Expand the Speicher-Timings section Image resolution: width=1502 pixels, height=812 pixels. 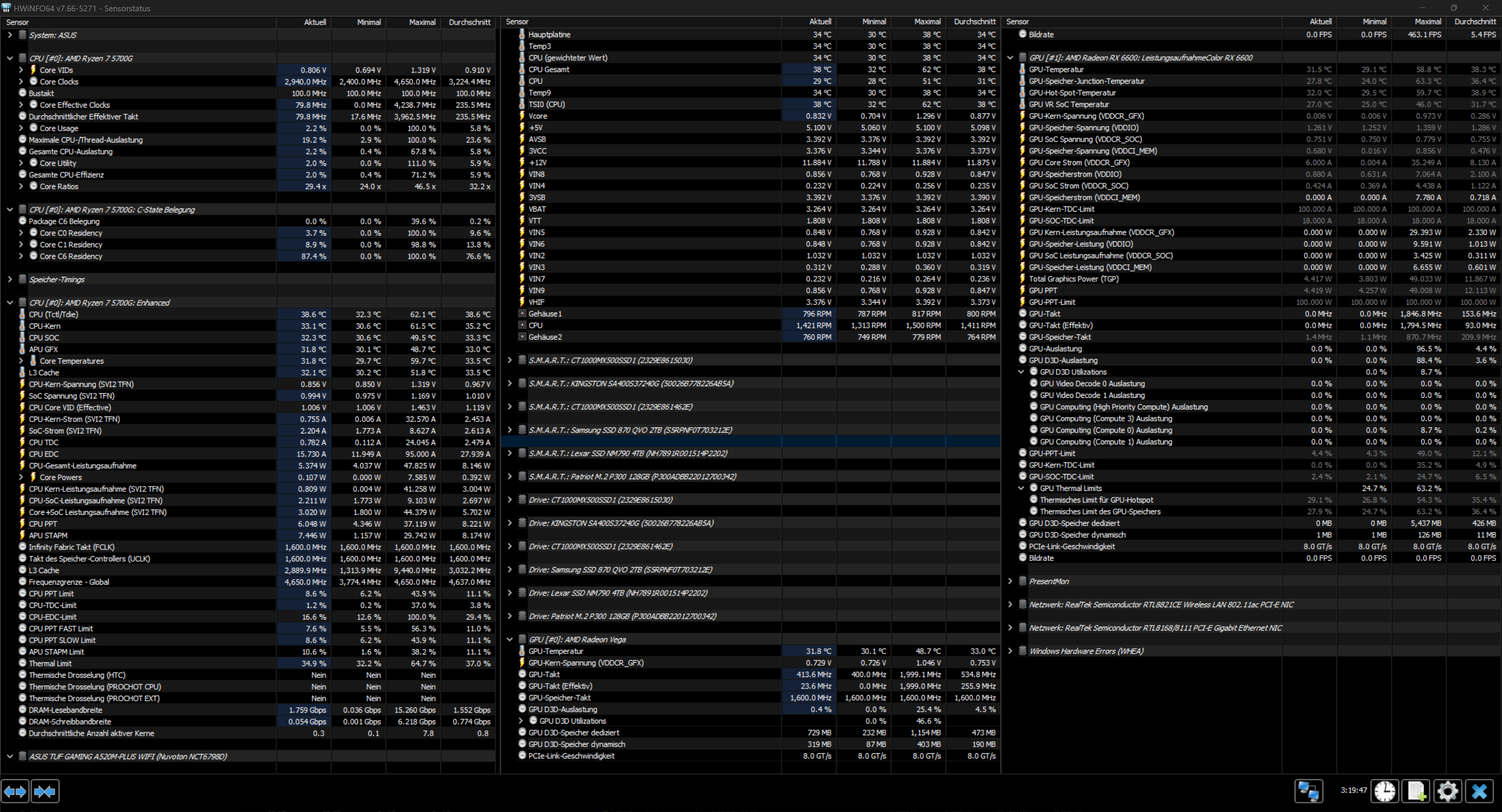(x=9, y=279)
